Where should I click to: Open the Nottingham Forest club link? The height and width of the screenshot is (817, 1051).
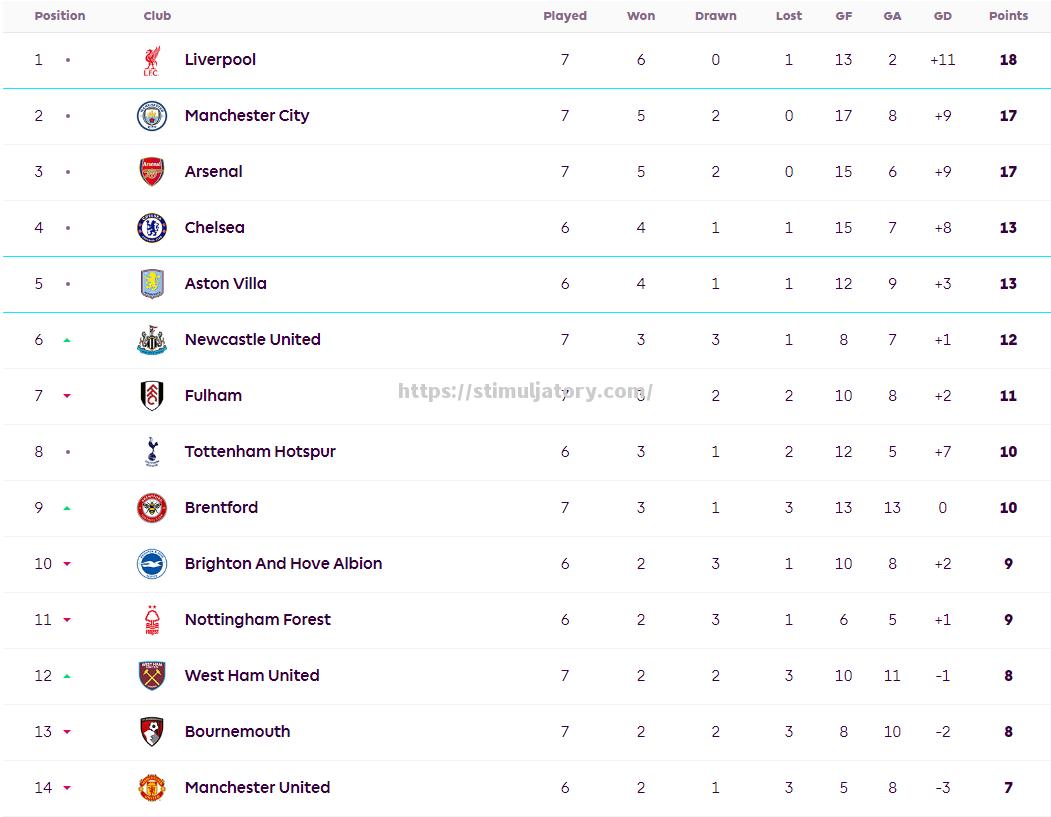click(257, 620)
